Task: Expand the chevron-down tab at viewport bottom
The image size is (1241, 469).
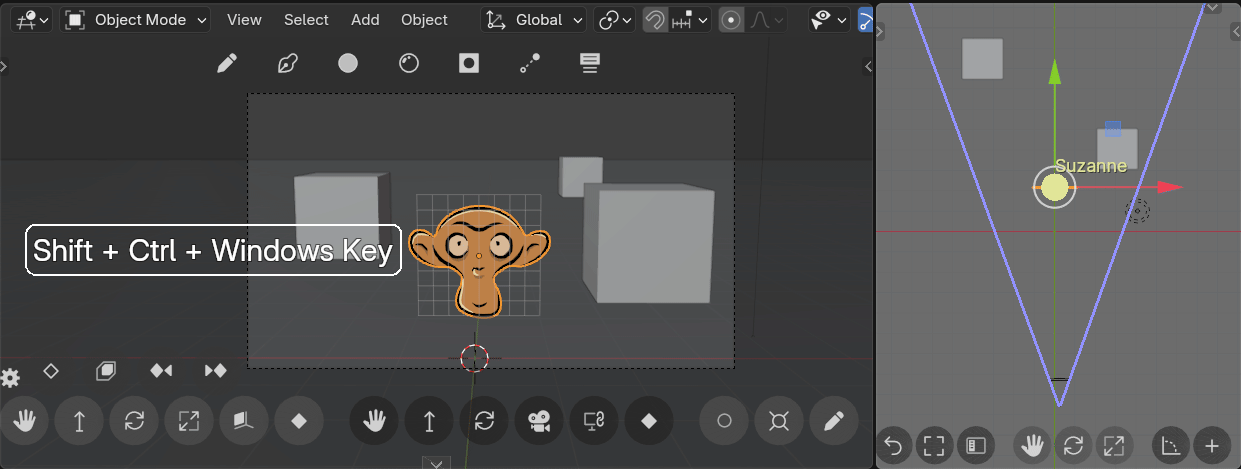Action: [x=435, y=462]
